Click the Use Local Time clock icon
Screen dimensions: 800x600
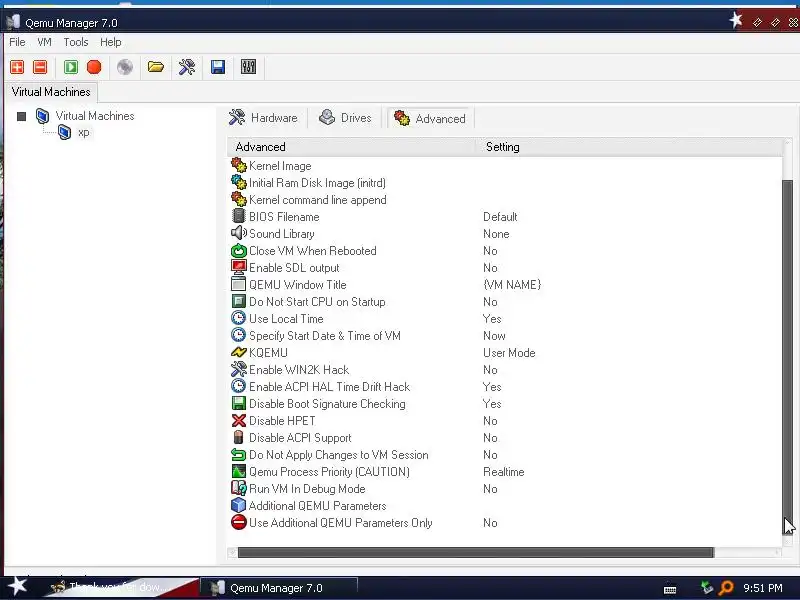point(238,318)
